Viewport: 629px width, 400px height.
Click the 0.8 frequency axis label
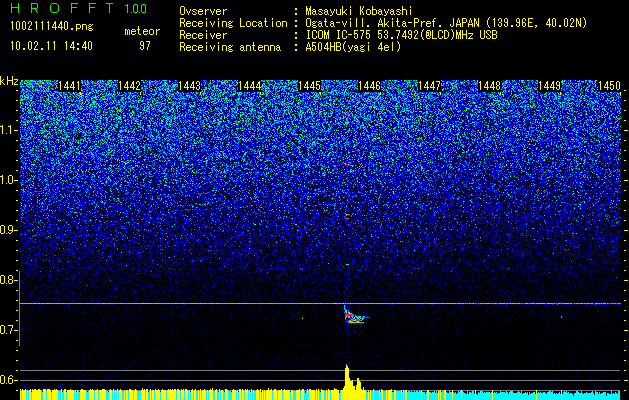coord(8,280)
